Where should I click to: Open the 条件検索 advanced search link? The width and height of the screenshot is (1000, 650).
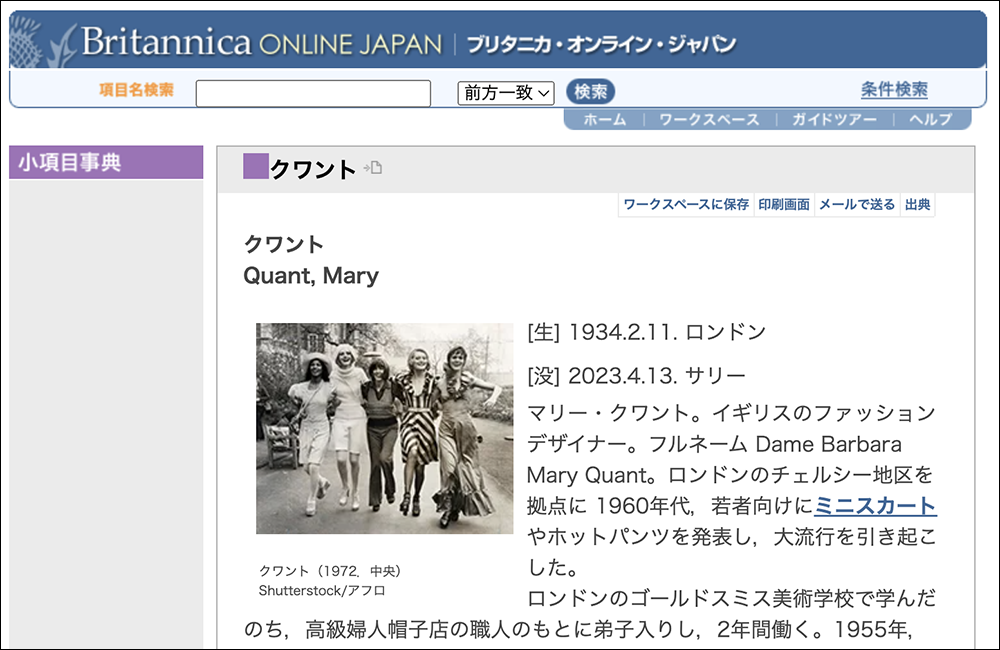pyautogui.click(x=894, y=89)
